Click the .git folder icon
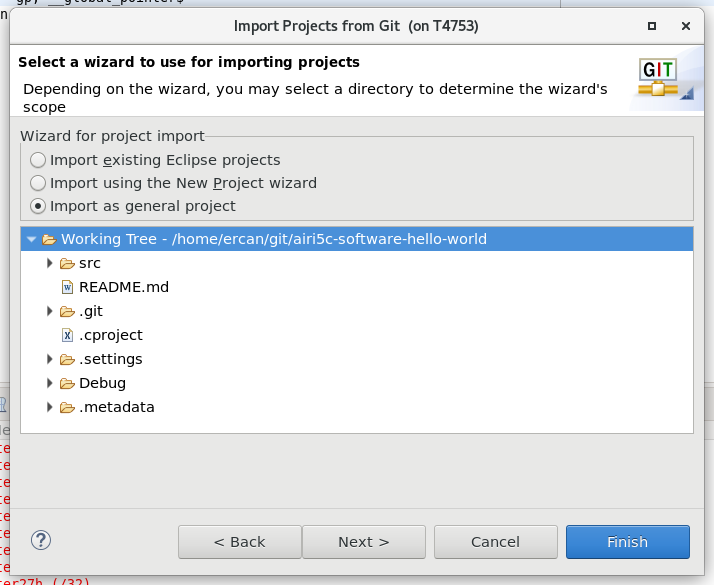714x585 pixels. click(x=67, y=311)
